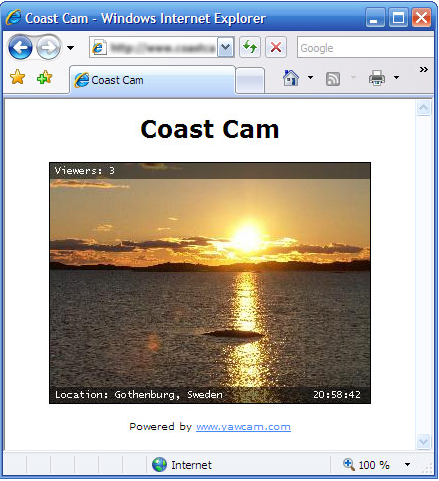The image size is (439, 481).
Task: Open the Home button dropdown arrow
Action: (x=310, y=78)
